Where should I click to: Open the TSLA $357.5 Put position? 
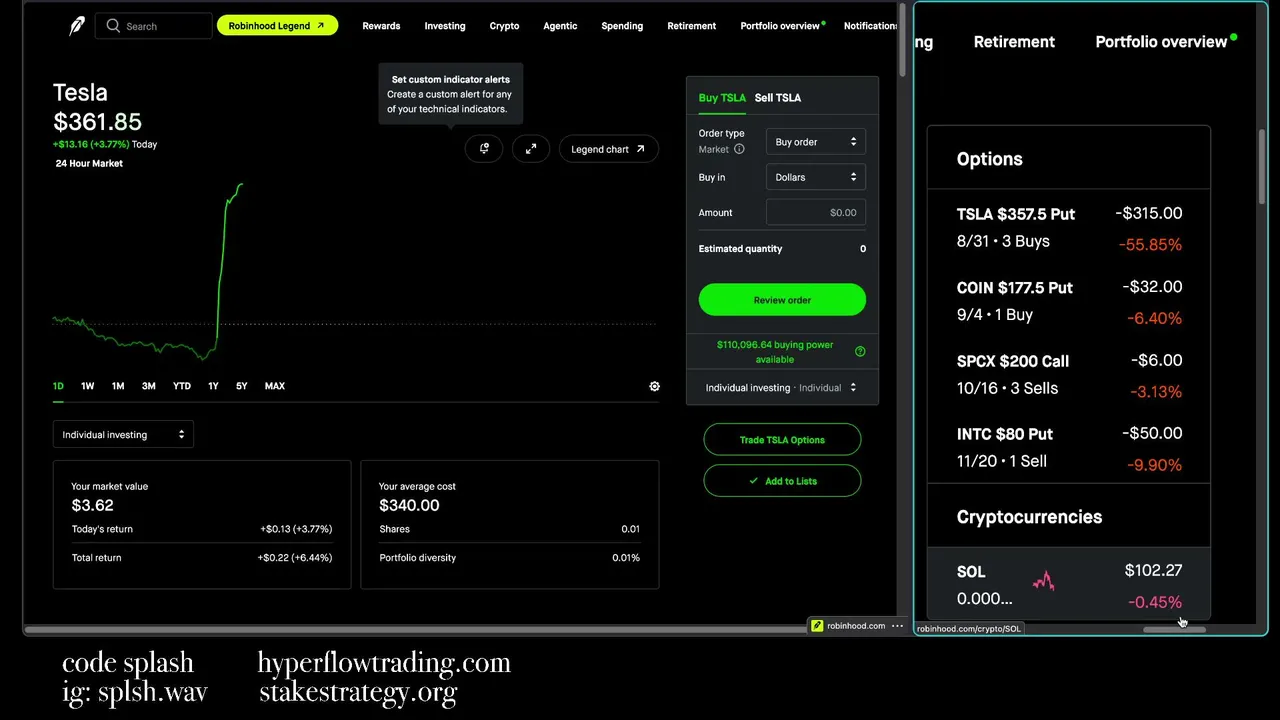point(1069,228)
